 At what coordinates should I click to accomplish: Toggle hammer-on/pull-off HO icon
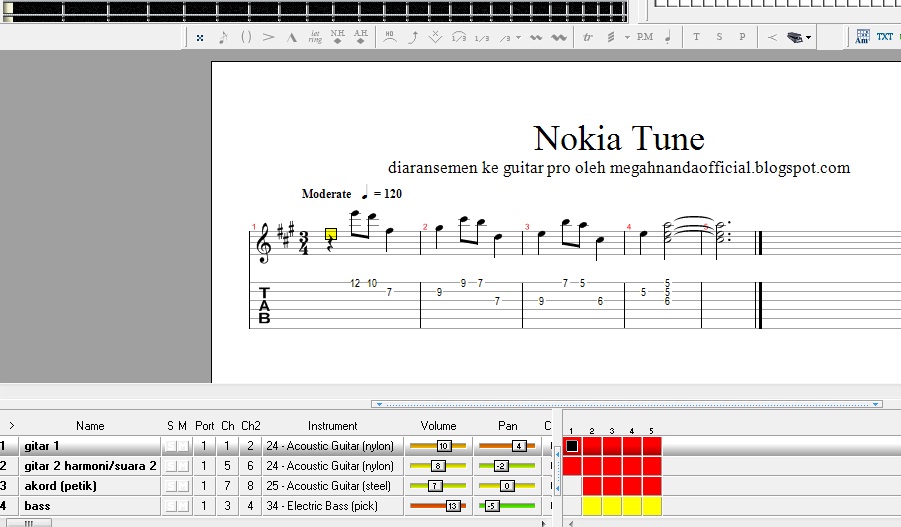(x=390, y=37)
